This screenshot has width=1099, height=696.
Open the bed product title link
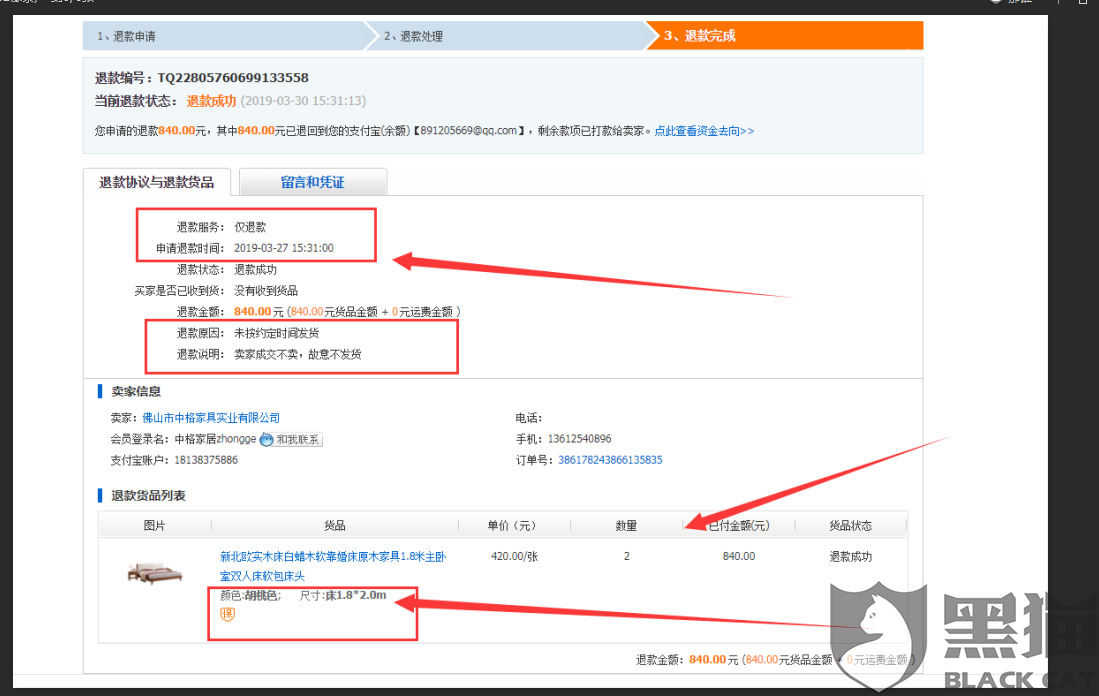coord(333,566)
